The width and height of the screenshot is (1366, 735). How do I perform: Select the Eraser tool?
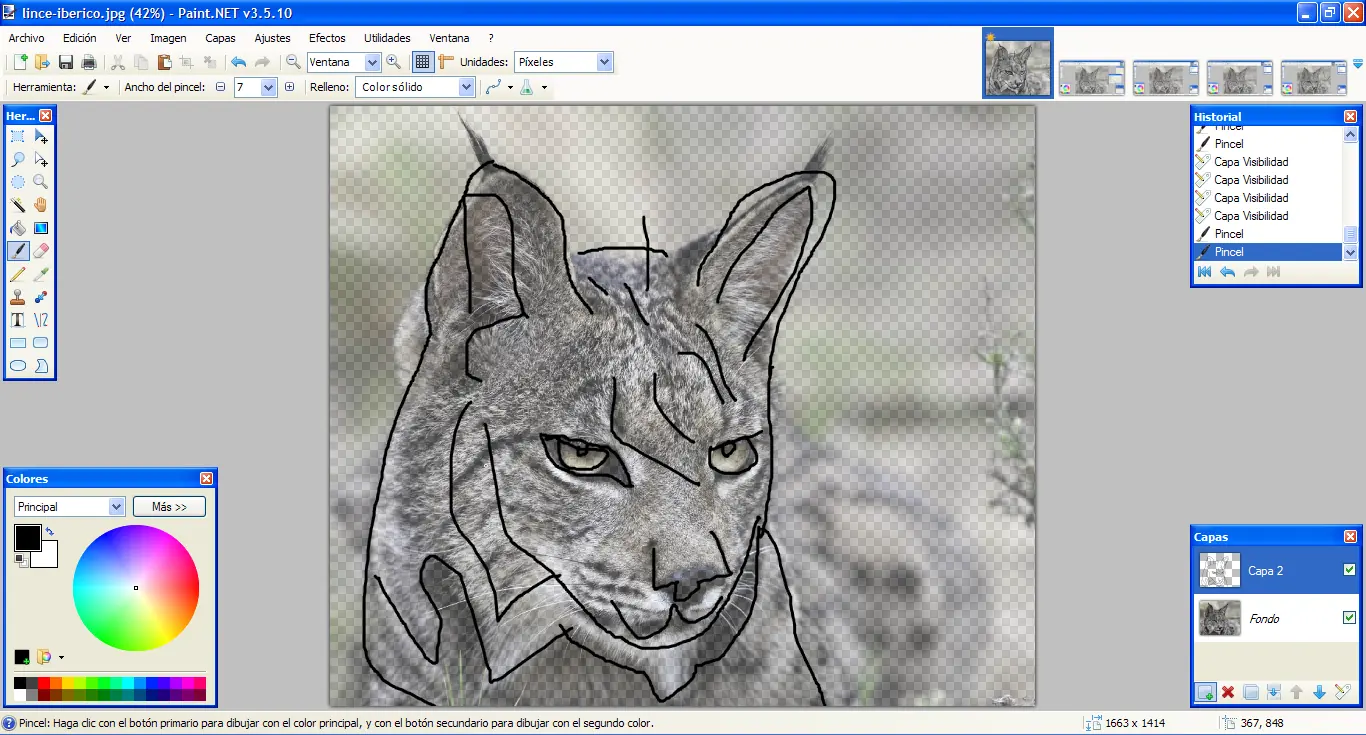pyautogui.click(x=41, y=251)
